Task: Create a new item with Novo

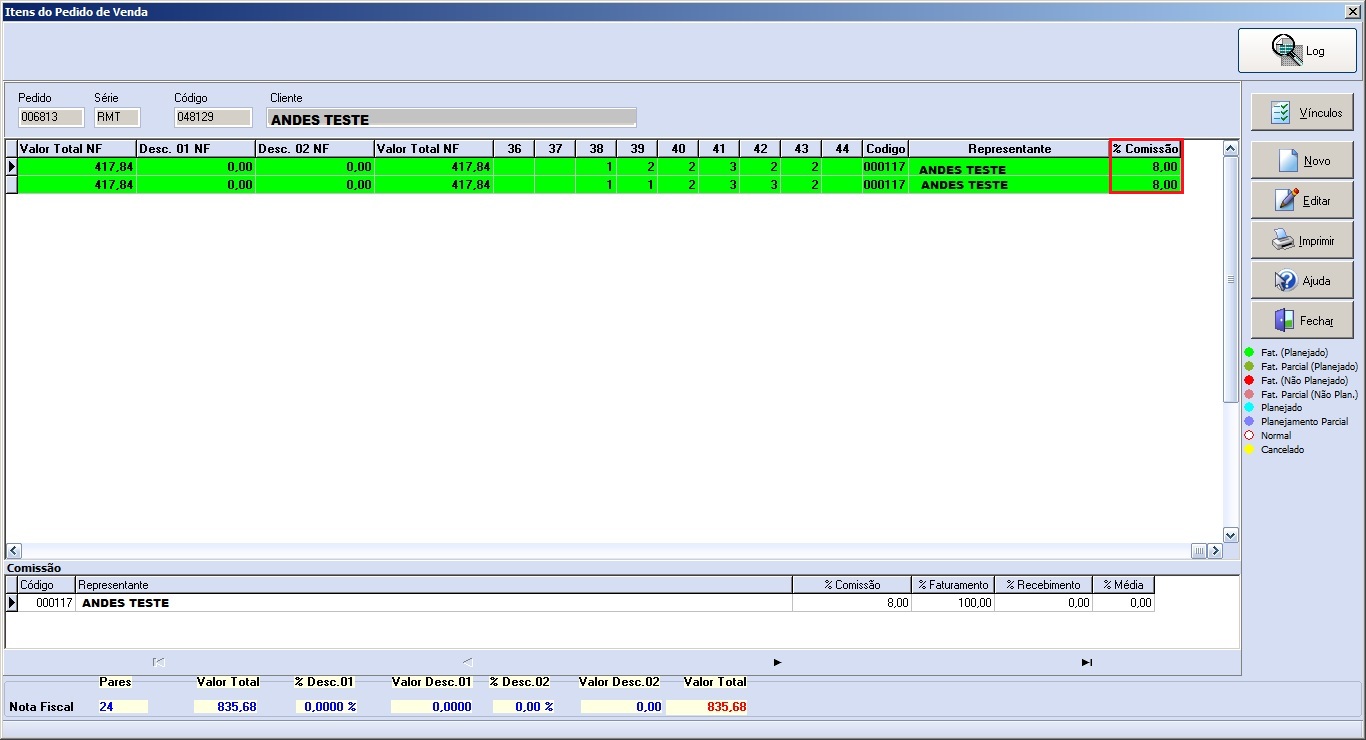Action: 1302,160
